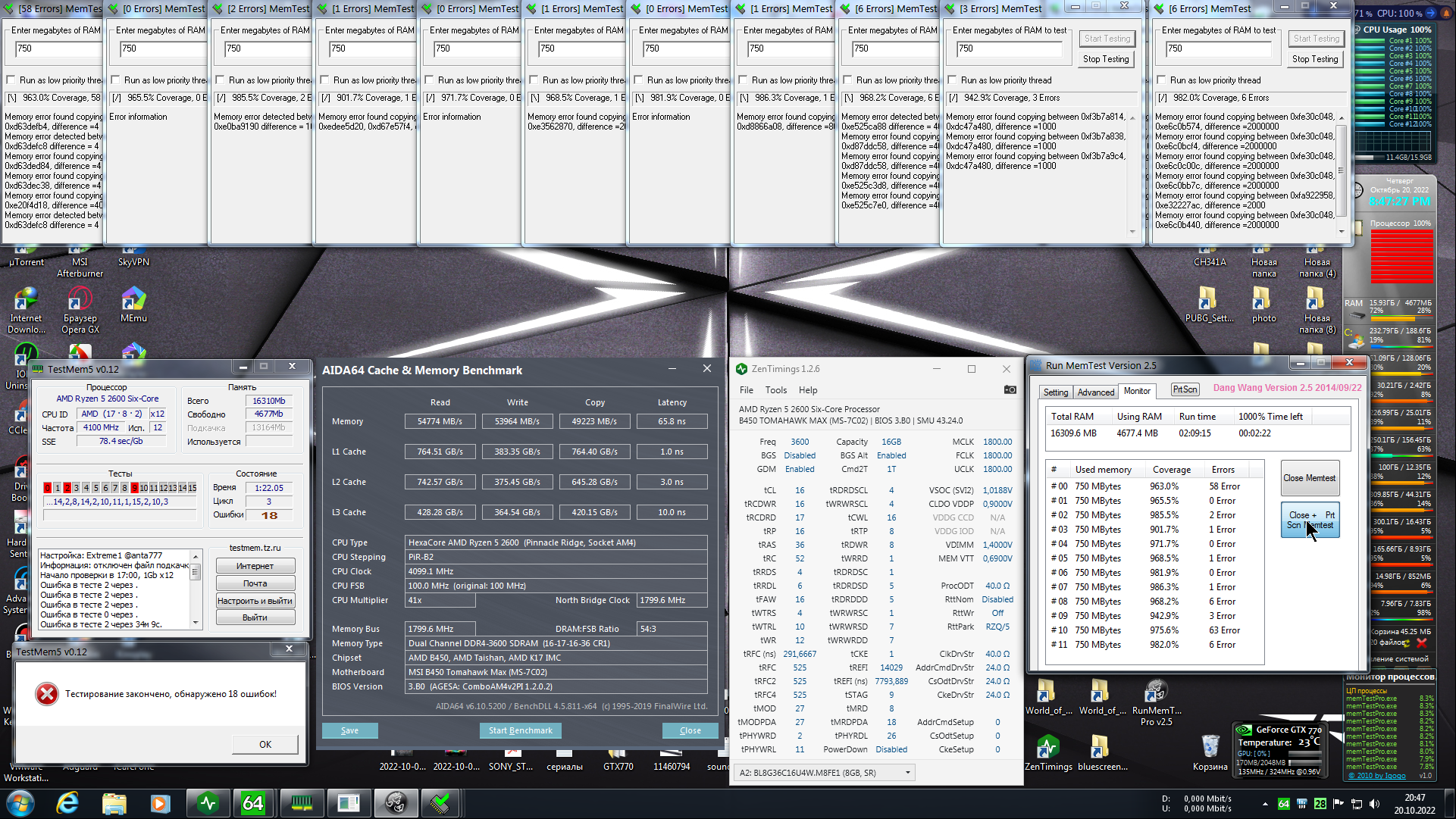Image resolution: width=1456 pixels, height=819 pixels.
Task: Click the Windows Start orb
Action: coord(20,803)
